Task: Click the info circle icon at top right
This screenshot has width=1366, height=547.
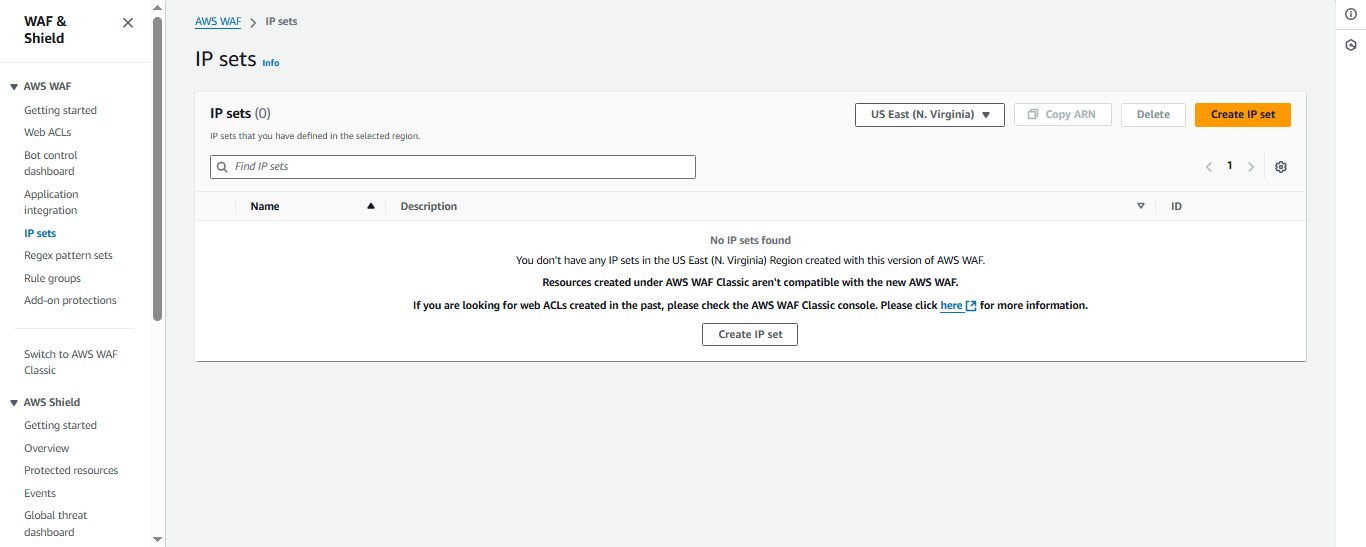Action: (1350, 14)
